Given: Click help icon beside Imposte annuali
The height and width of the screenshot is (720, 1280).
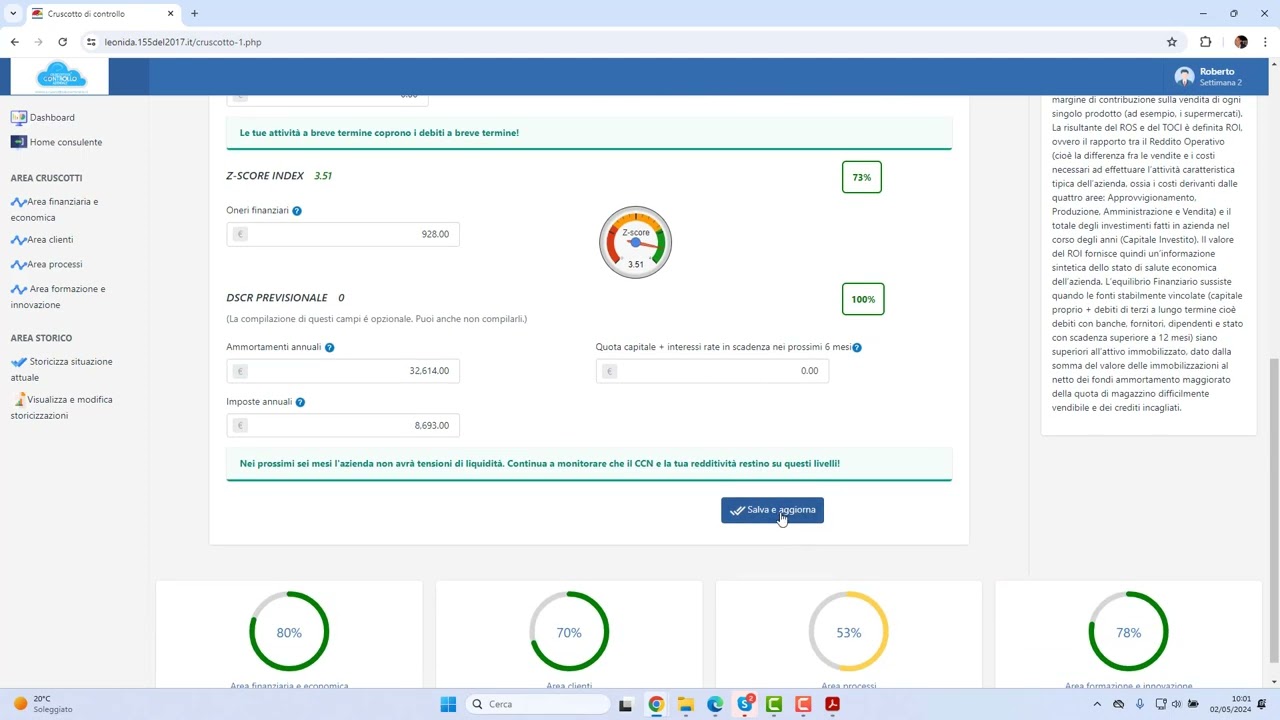Looking at the screenshot, I should point(300,402).
